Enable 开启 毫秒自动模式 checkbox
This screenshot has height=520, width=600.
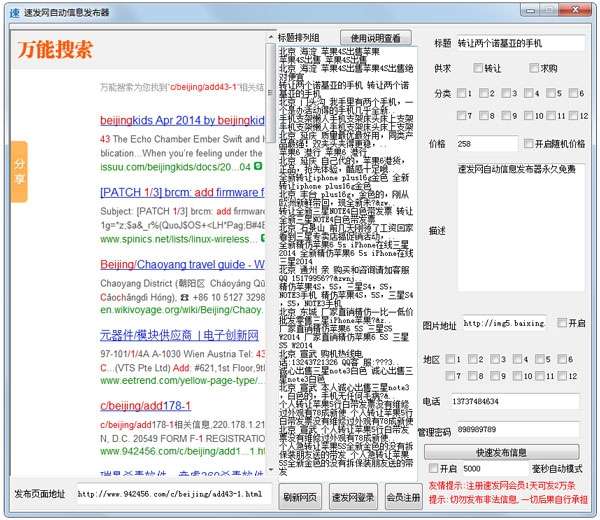[433, 468]
